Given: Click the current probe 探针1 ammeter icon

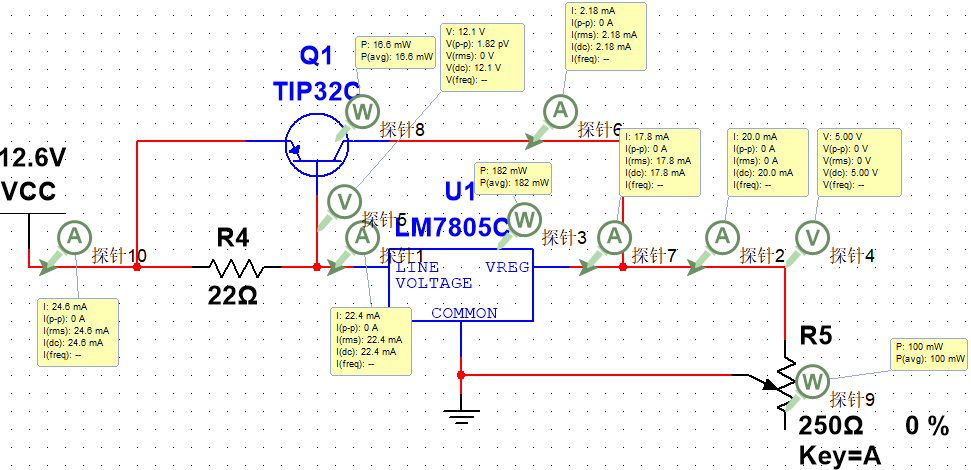Looking at the screenshot, I should pos(364,237).
